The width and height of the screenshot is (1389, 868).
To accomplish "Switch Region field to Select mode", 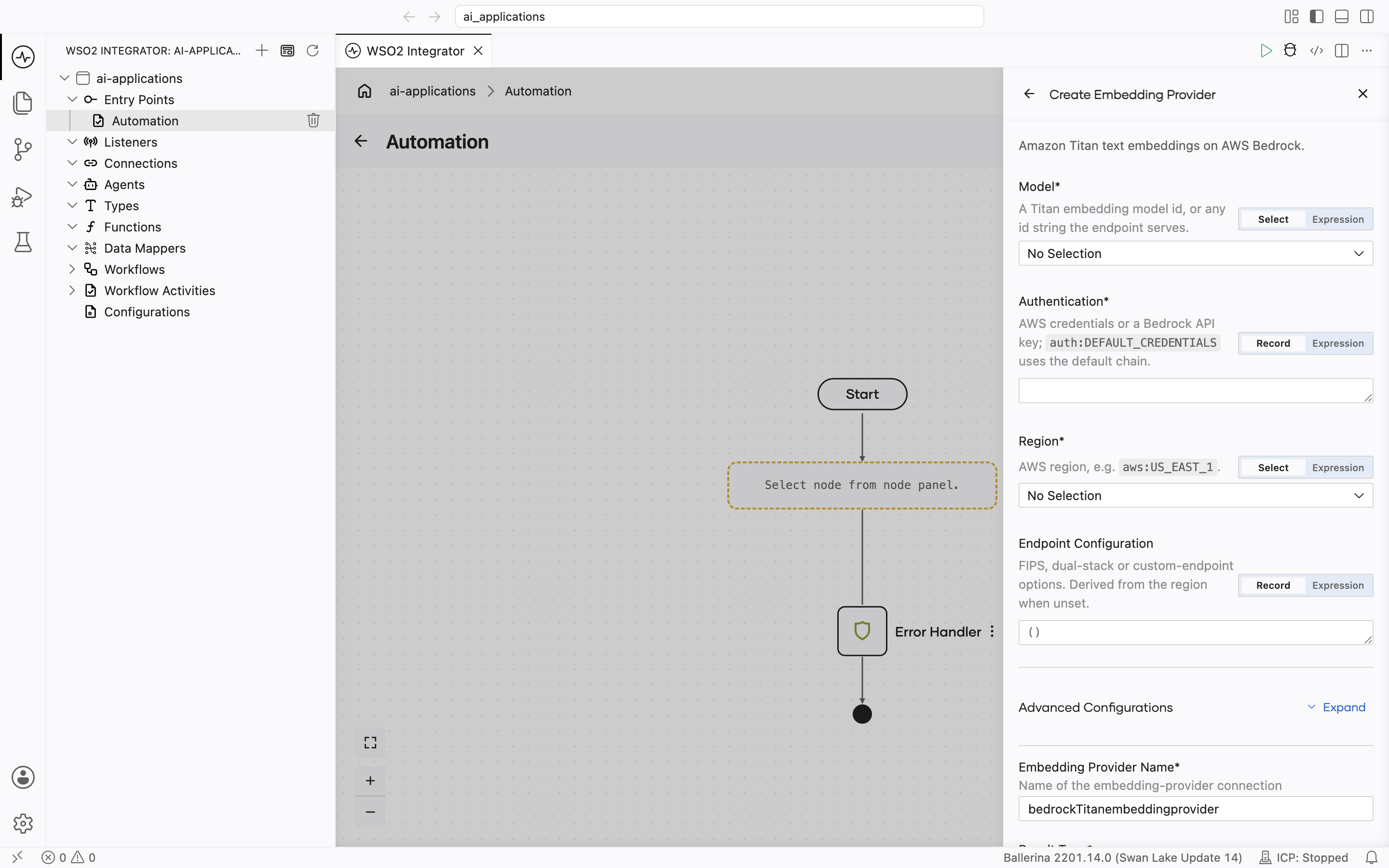I will (x=1272, y=467).
